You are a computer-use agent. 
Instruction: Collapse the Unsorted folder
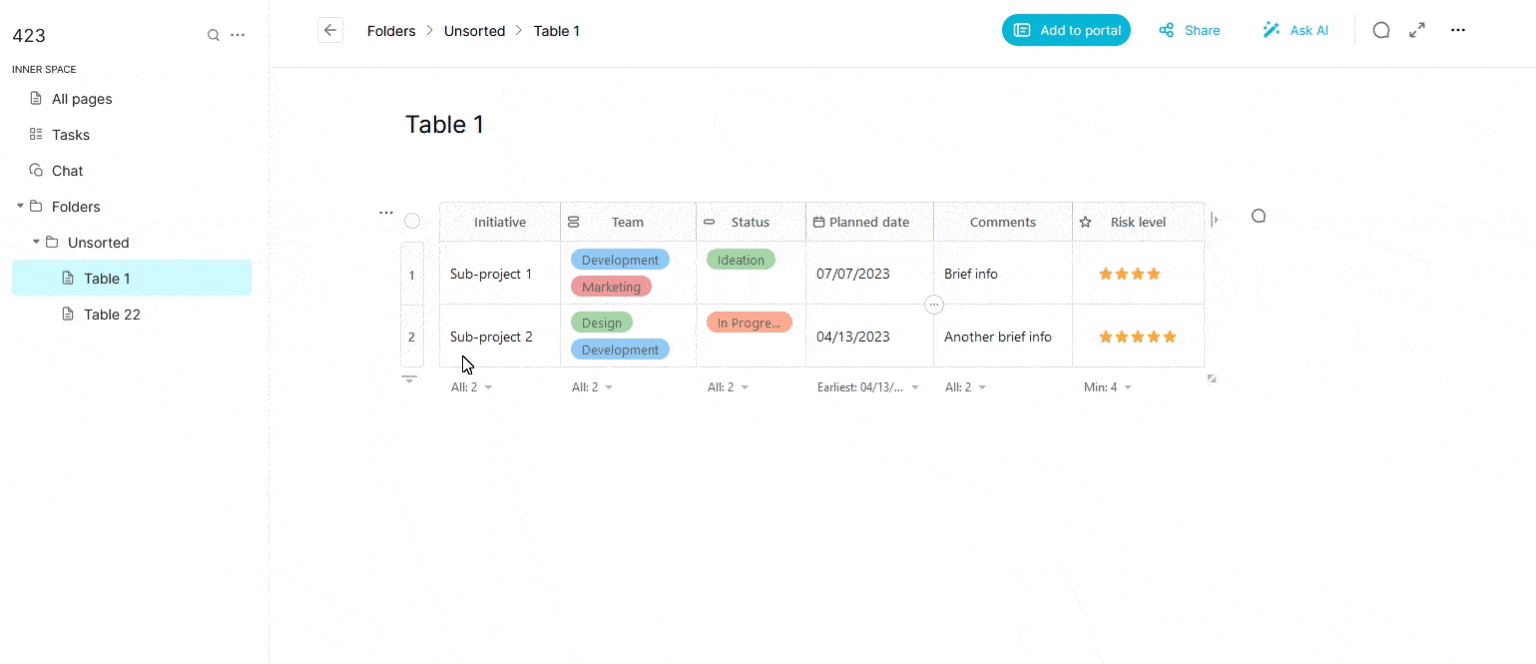36,242
